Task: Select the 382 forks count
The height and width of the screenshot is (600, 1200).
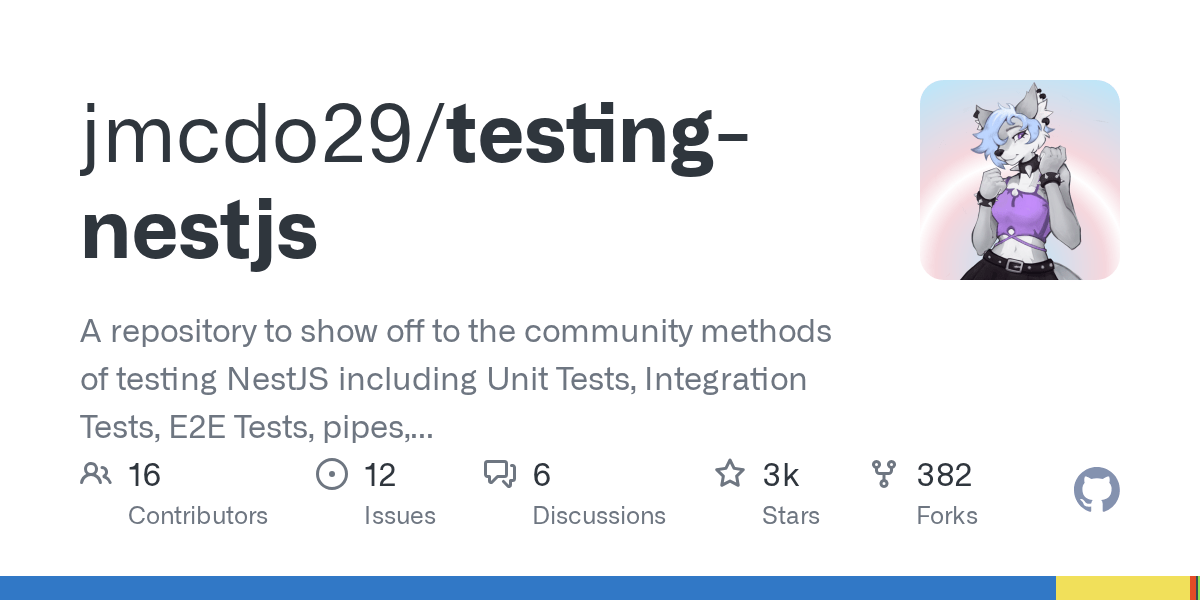Action: click(x=944, y=475)
